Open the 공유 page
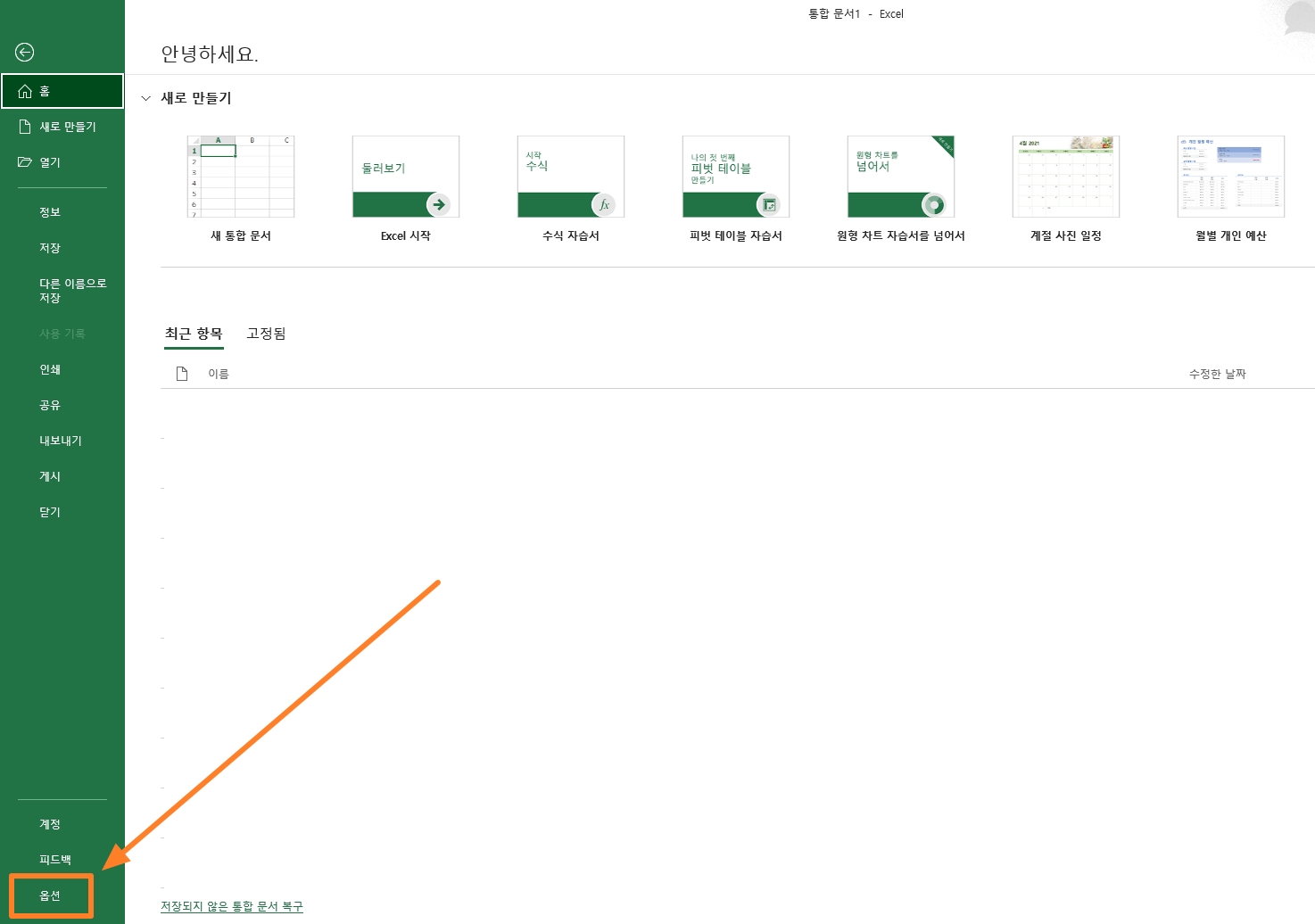The width and height of the screenshot is (1315, 924). pyautogui.click(x=50, y=405)
